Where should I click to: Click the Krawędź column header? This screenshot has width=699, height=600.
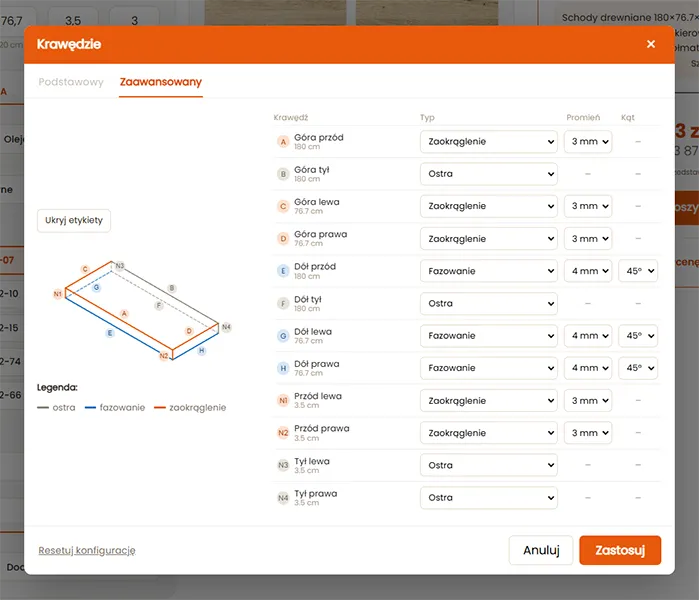click(291, 117)
